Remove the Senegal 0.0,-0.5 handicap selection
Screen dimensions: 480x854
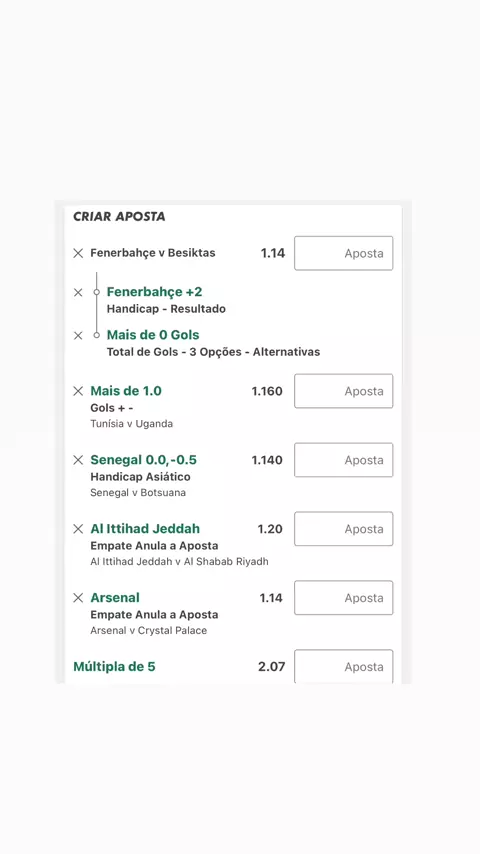tap(78, 460)
